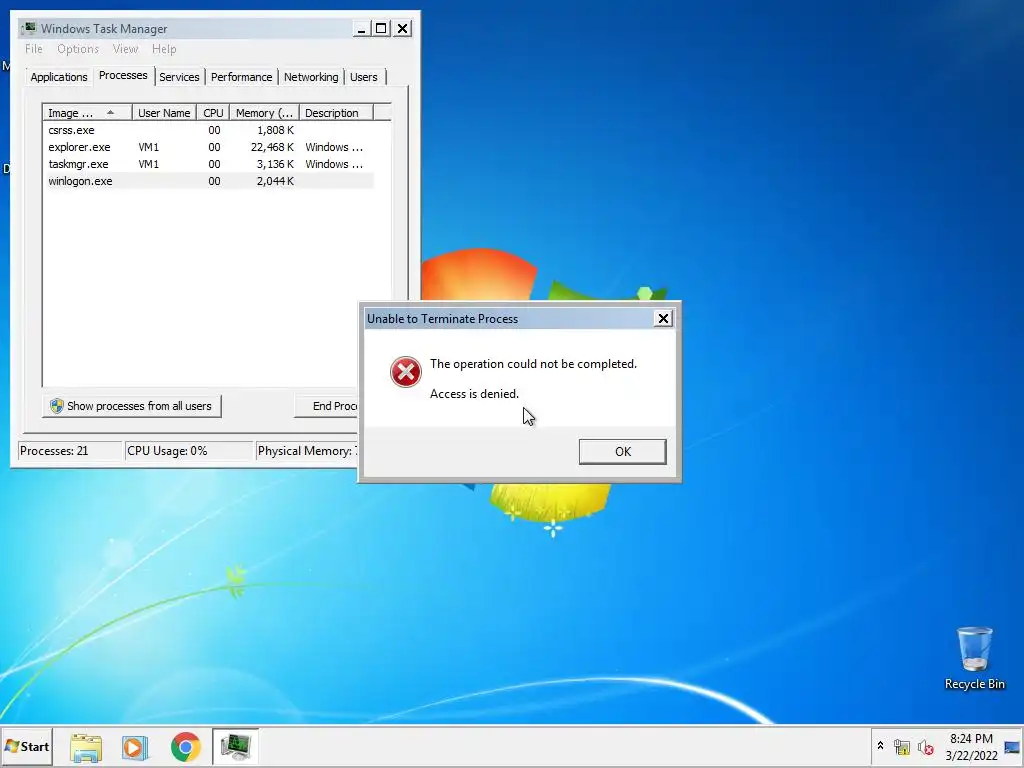1024x768 pixels.
Task: Click the 1,808 K memory value
Action: [275, 130]
